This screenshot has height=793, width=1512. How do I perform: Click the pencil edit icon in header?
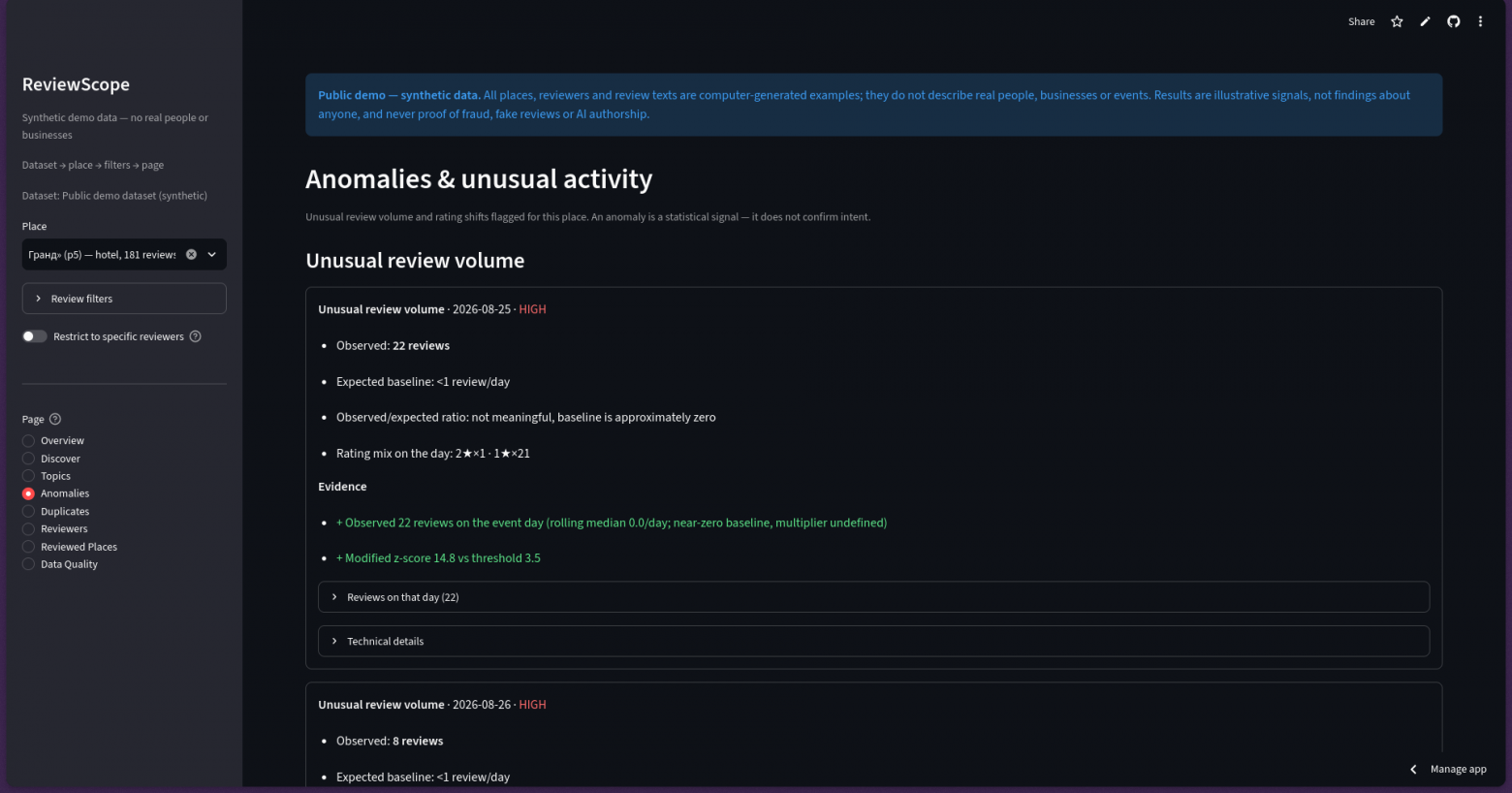(1425, 21)
